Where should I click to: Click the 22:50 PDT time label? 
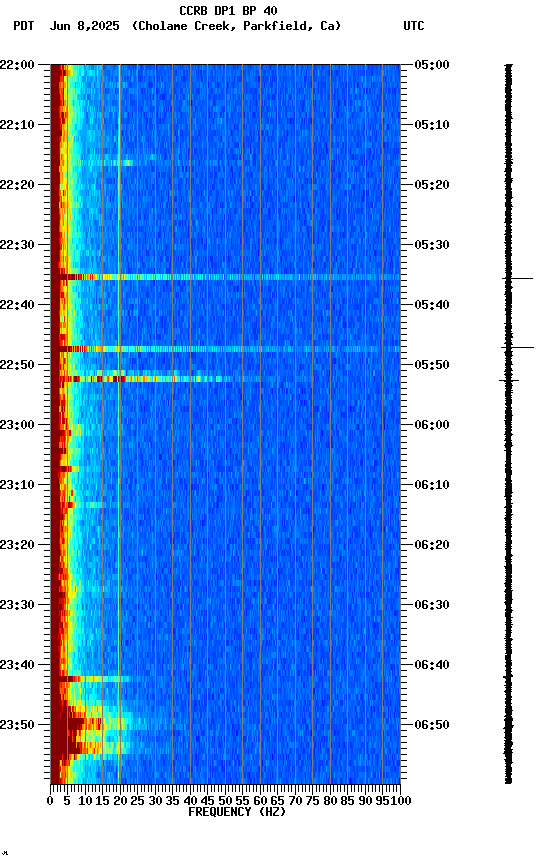[17, 365]
